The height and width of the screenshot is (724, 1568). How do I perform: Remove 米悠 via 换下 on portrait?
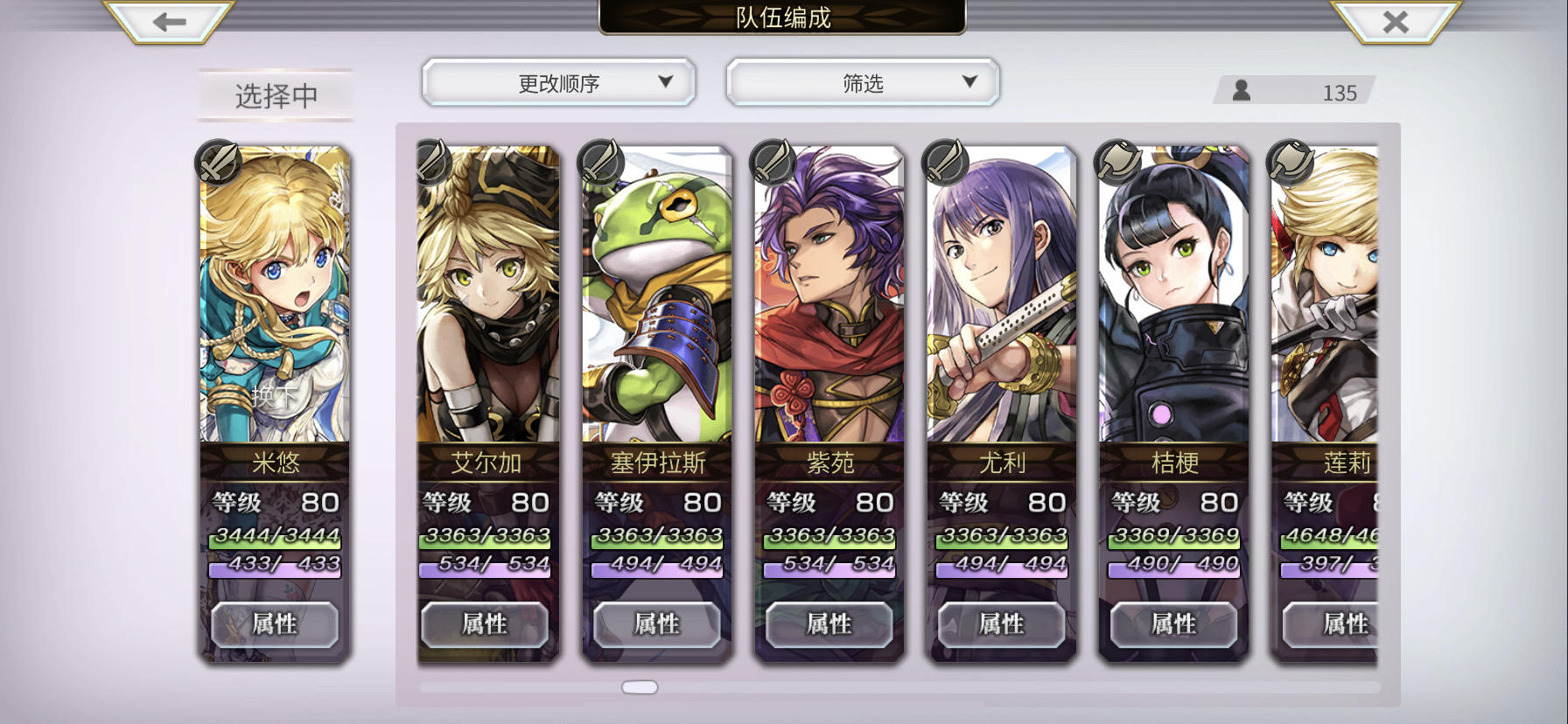pos(274,395)
